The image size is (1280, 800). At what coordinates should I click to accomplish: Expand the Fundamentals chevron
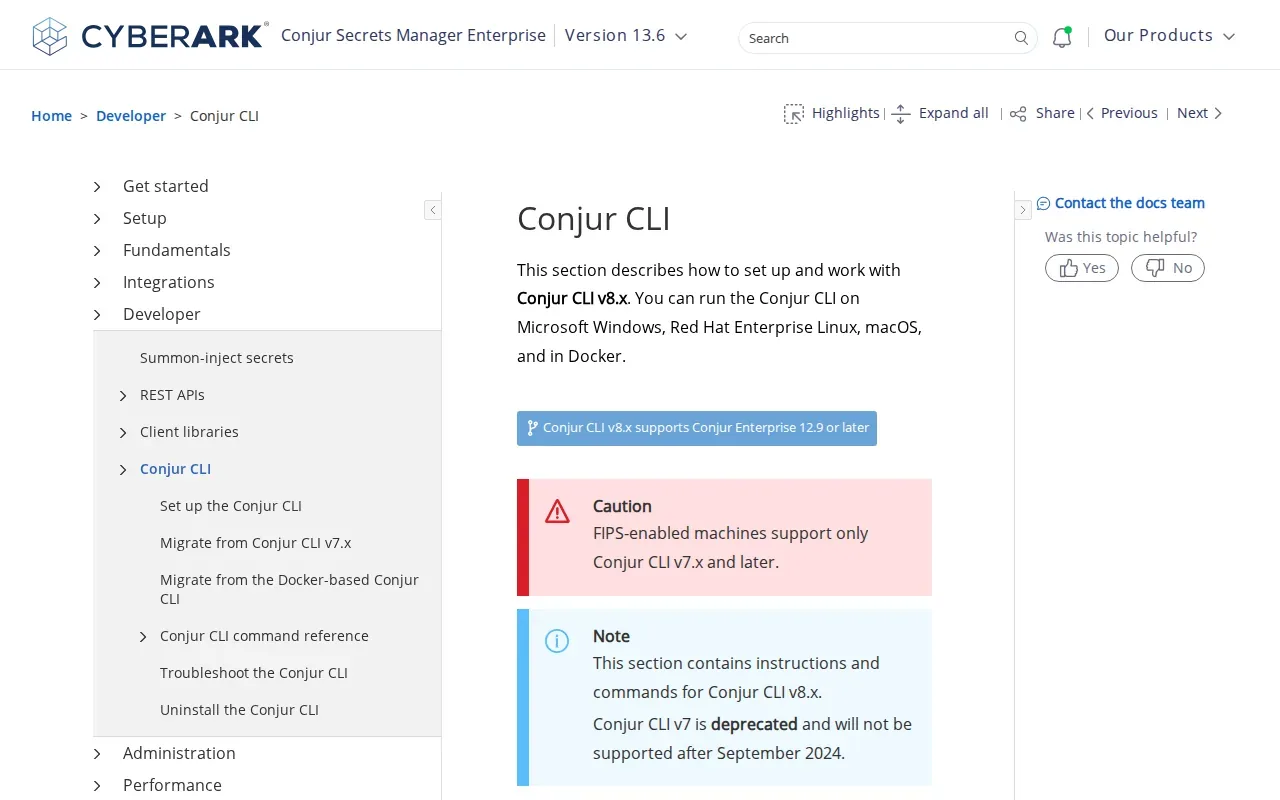coord(97,251)
